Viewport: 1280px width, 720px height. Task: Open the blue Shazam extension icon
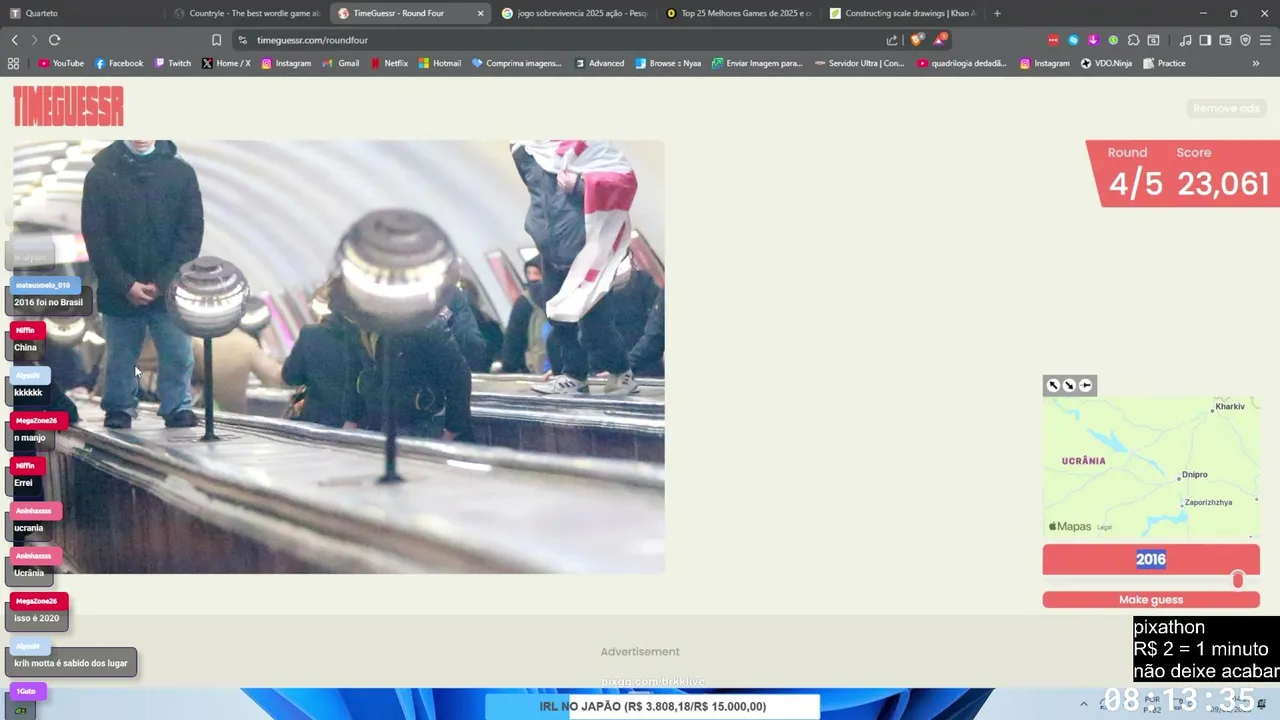1073,40
